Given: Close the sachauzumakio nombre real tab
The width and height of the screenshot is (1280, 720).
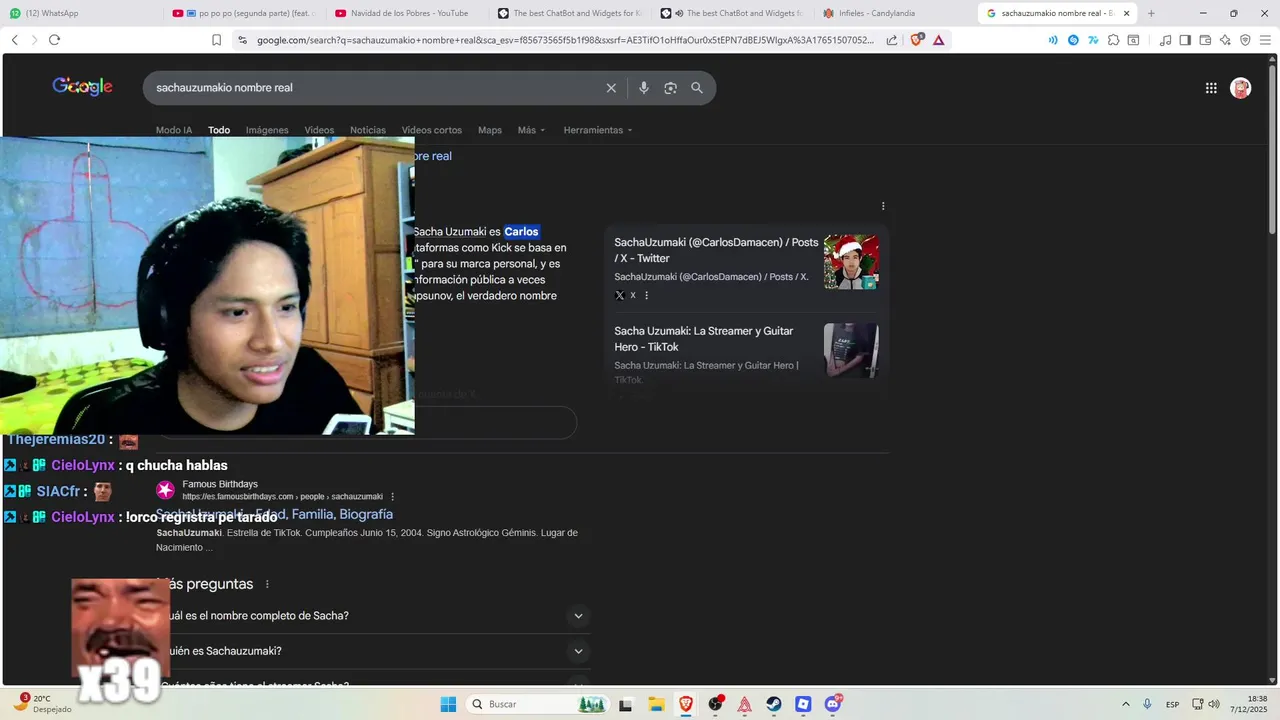Looking at the screenshot, I should (x=1127, y=13).
